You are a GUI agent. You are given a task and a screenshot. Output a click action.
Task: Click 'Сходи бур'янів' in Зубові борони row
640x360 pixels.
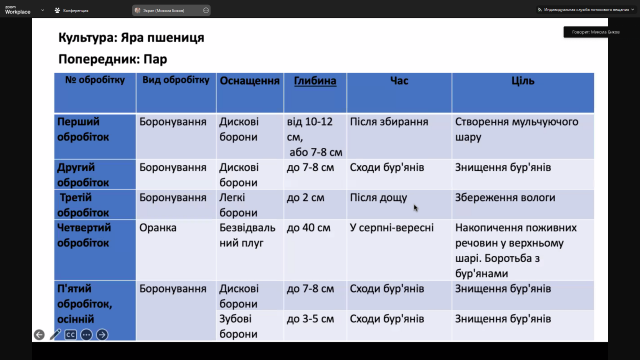coord(399,326)
